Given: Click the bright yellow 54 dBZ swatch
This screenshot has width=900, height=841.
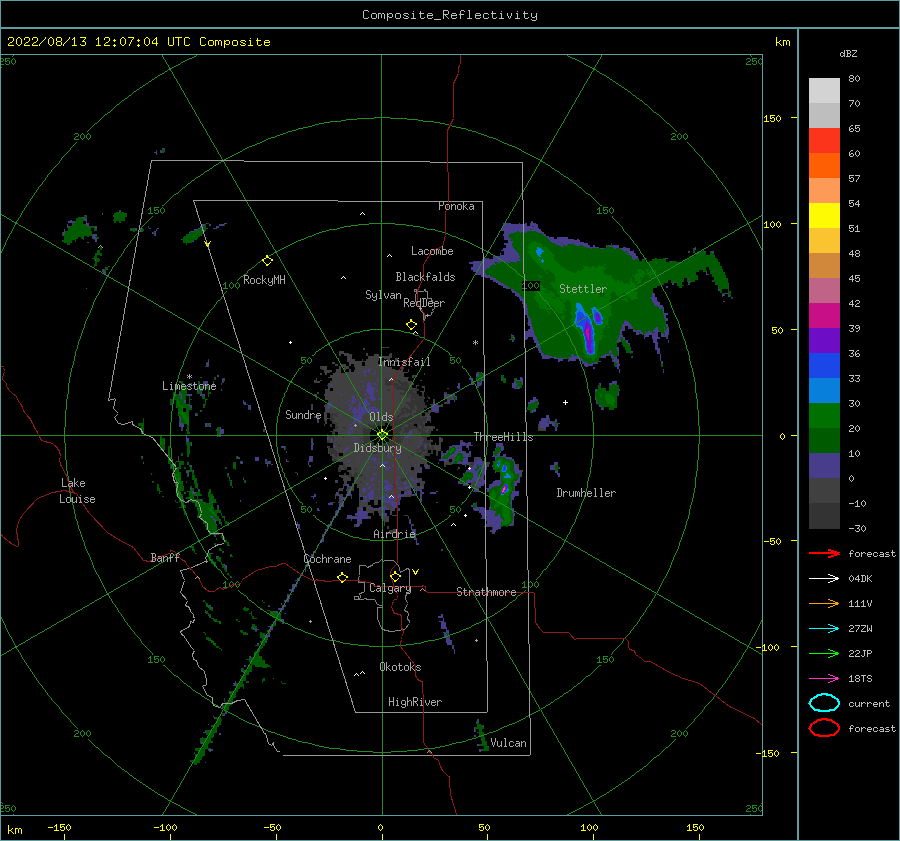Looking at the screenshot, I should pos(824,216).
